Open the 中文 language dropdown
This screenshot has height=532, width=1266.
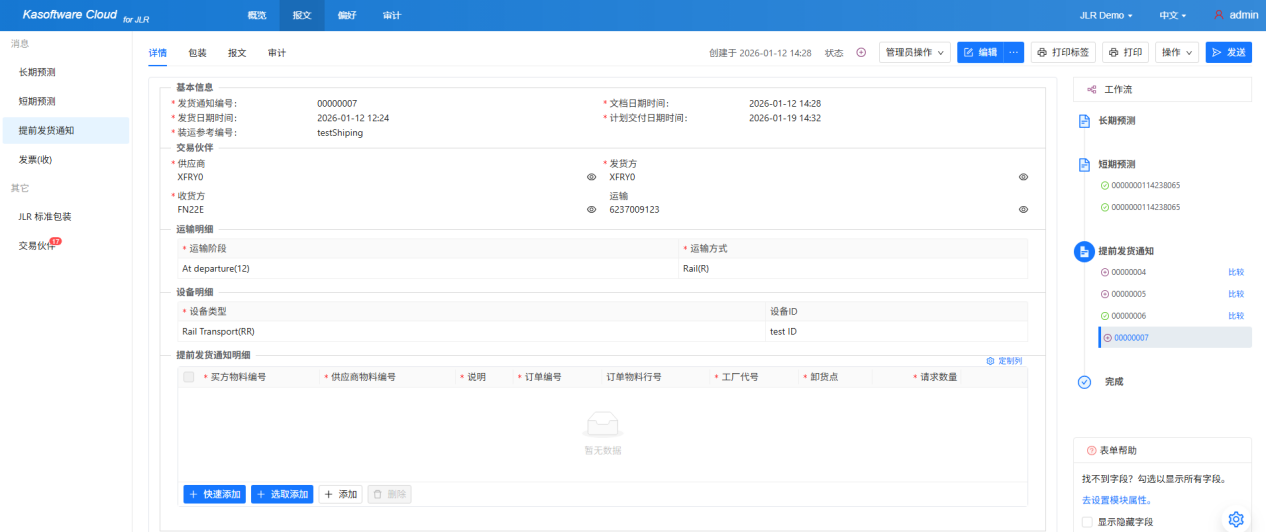(1172, 16)
